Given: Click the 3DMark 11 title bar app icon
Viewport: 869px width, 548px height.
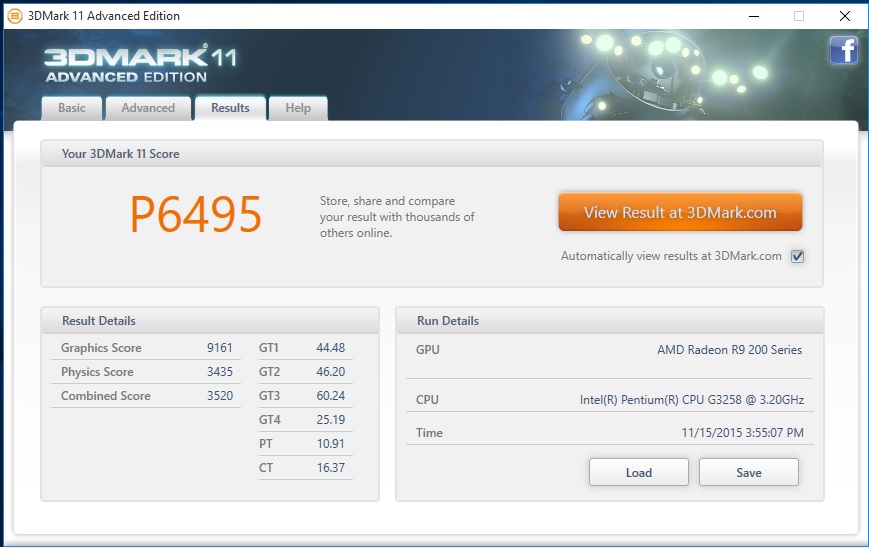Looking at the screenshot, I should pos(15,16).
